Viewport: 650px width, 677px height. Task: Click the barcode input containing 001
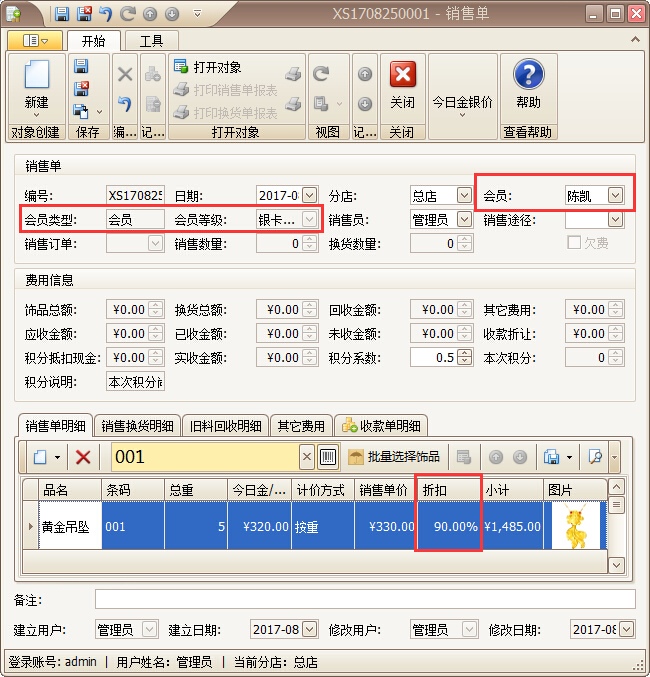205,457
